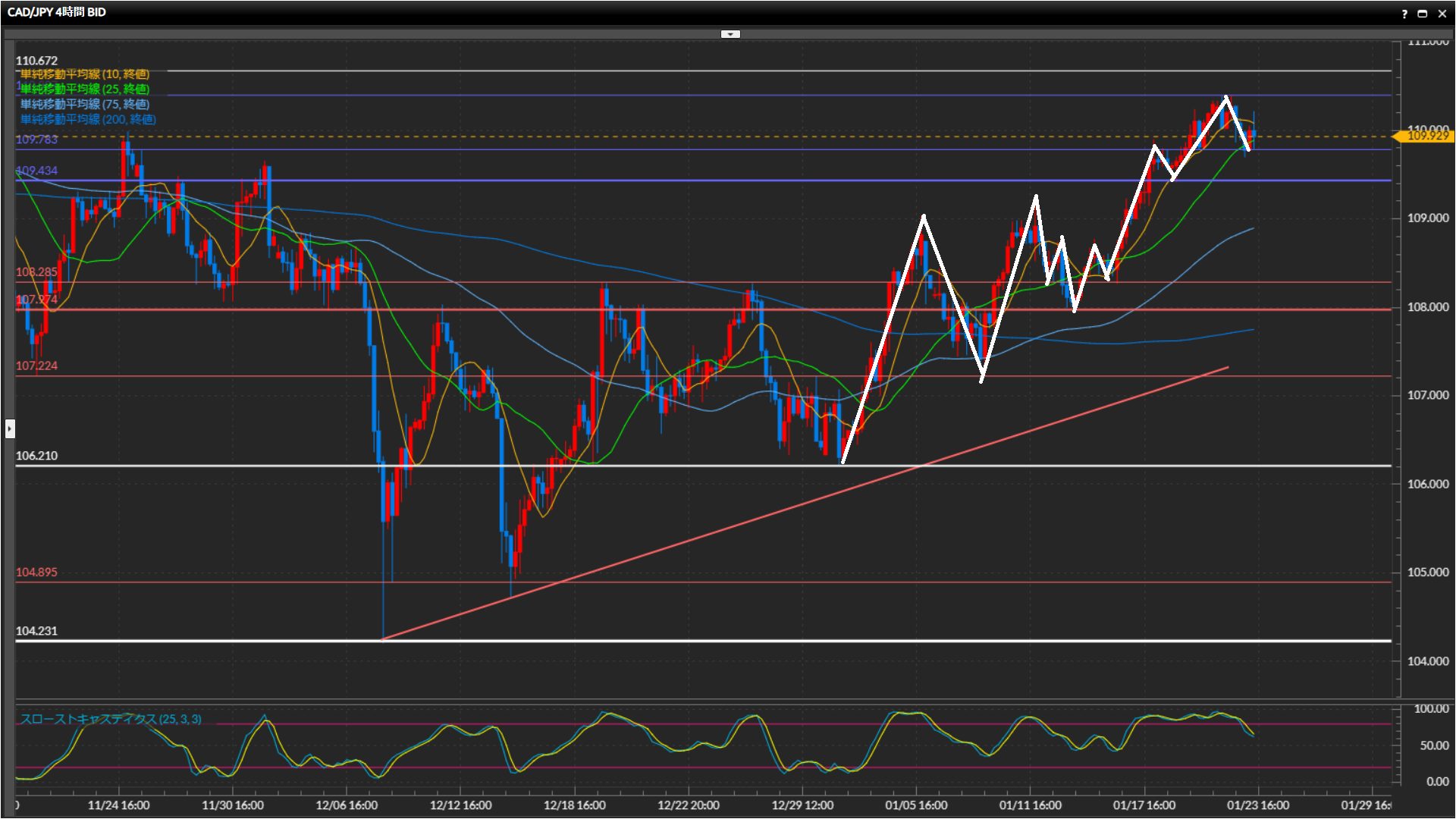Open the help question mark icon
Screen dimensions: 1456x819
1404,14
